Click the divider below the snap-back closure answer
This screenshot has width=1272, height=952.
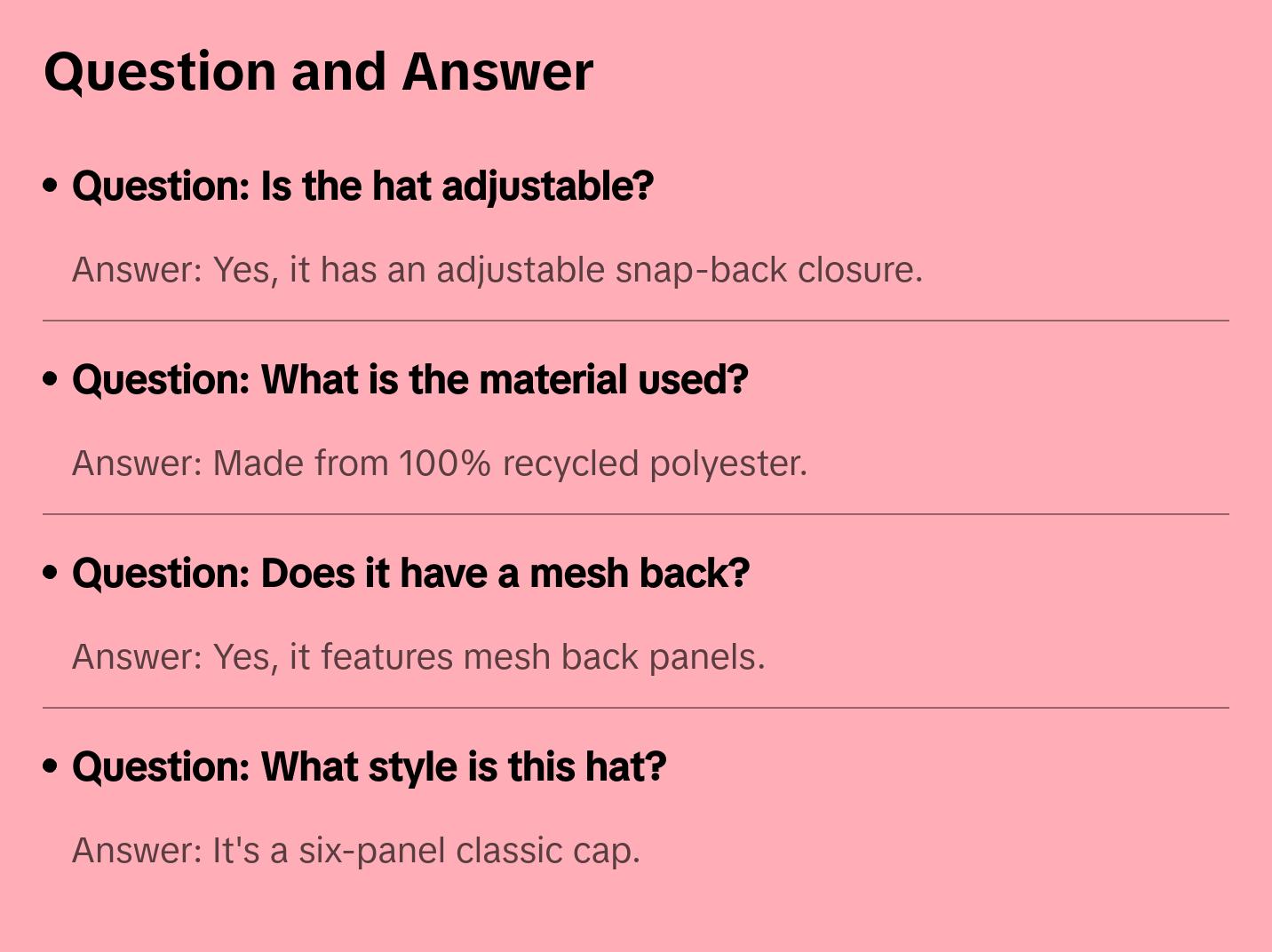636,321
